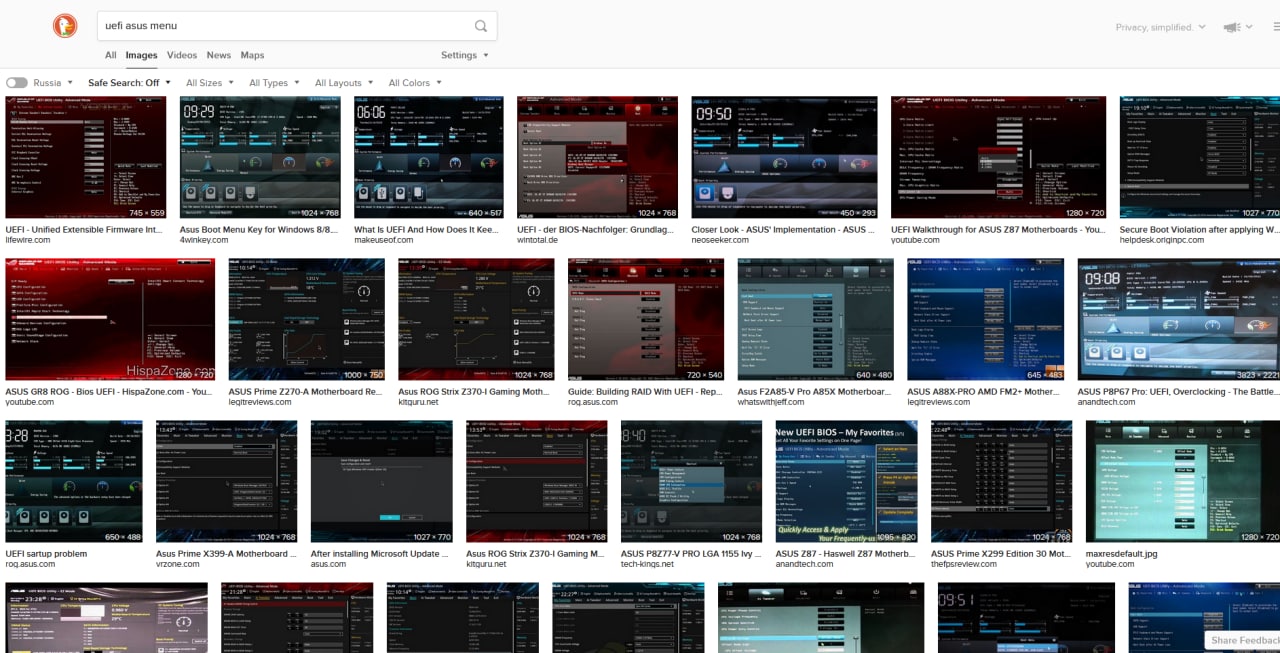Click the legitreviews.com link under ASUS Prime Z270-A
The height and width of the screenshot is (653, 1280).
tap(260, 402)
